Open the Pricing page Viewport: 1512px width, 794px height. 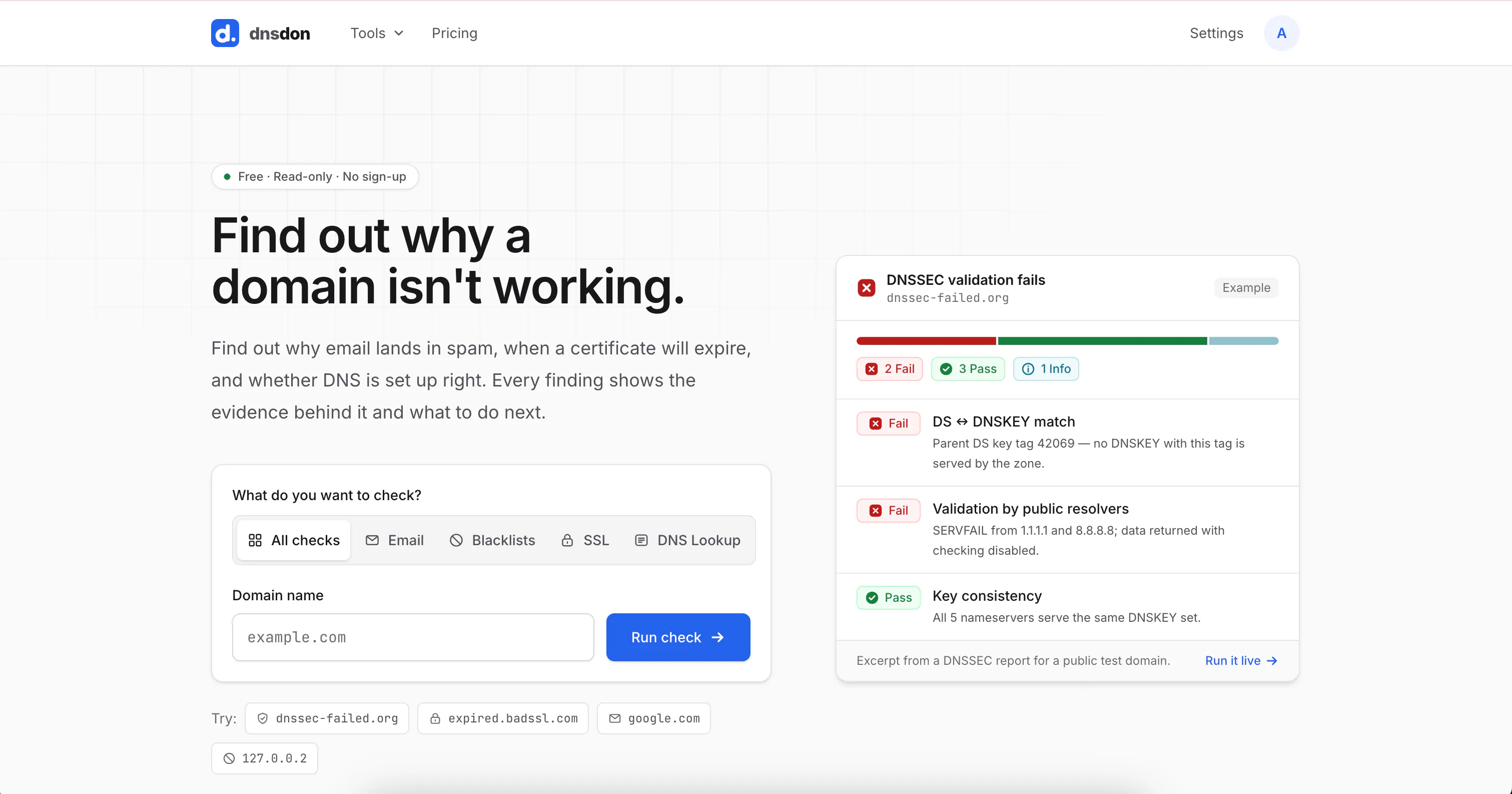[x=454, y=33]
